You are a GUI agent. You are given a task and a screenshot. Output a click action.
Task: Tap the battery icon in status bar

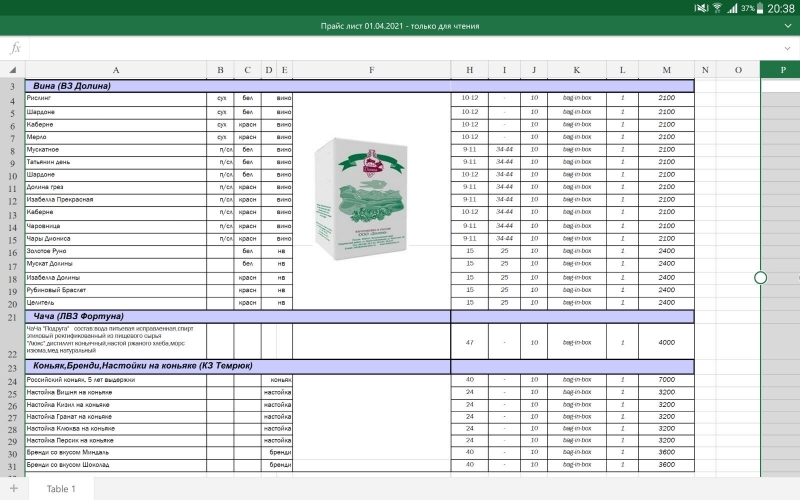pos(760,8)
